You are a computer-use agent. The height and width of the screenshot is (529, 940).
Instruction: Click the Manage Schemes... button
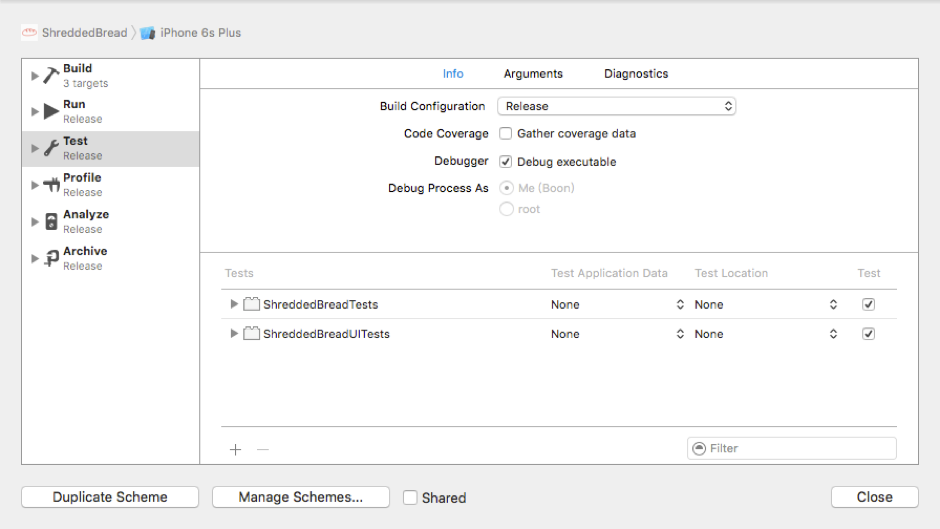coord(300,497)
